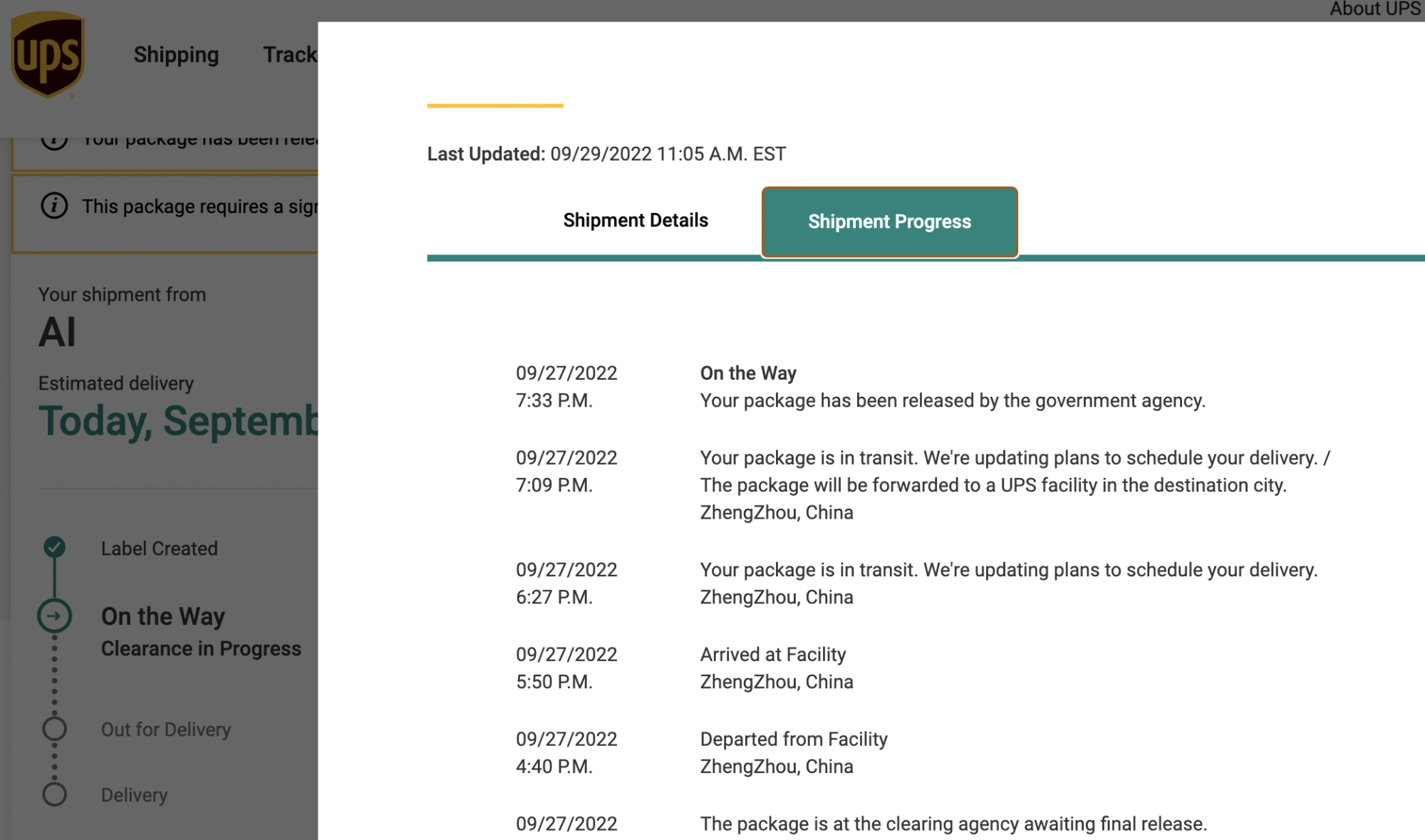Open the About UPS link
Viewport: 1425px width, 840px height.
click(x=1374, y=9)
